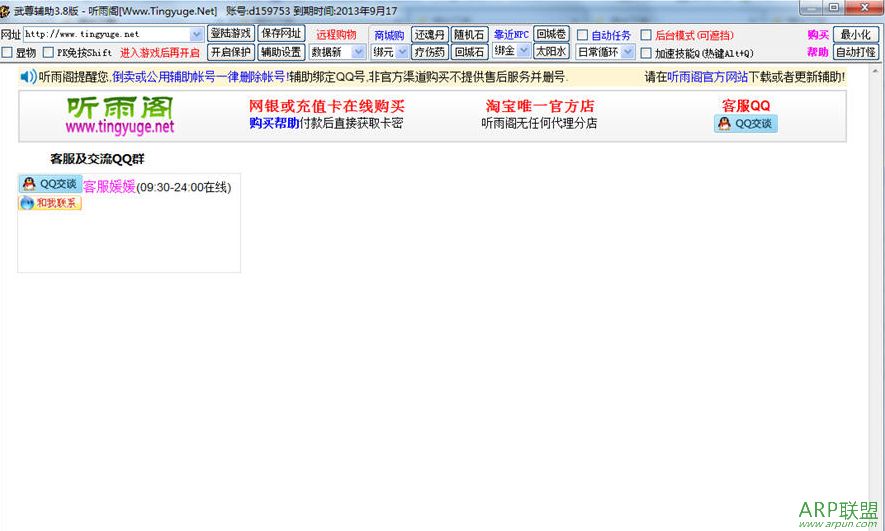Open the QQ交谈 button under 客服QQ
This screenshot has height=531, width=885.
745,123
